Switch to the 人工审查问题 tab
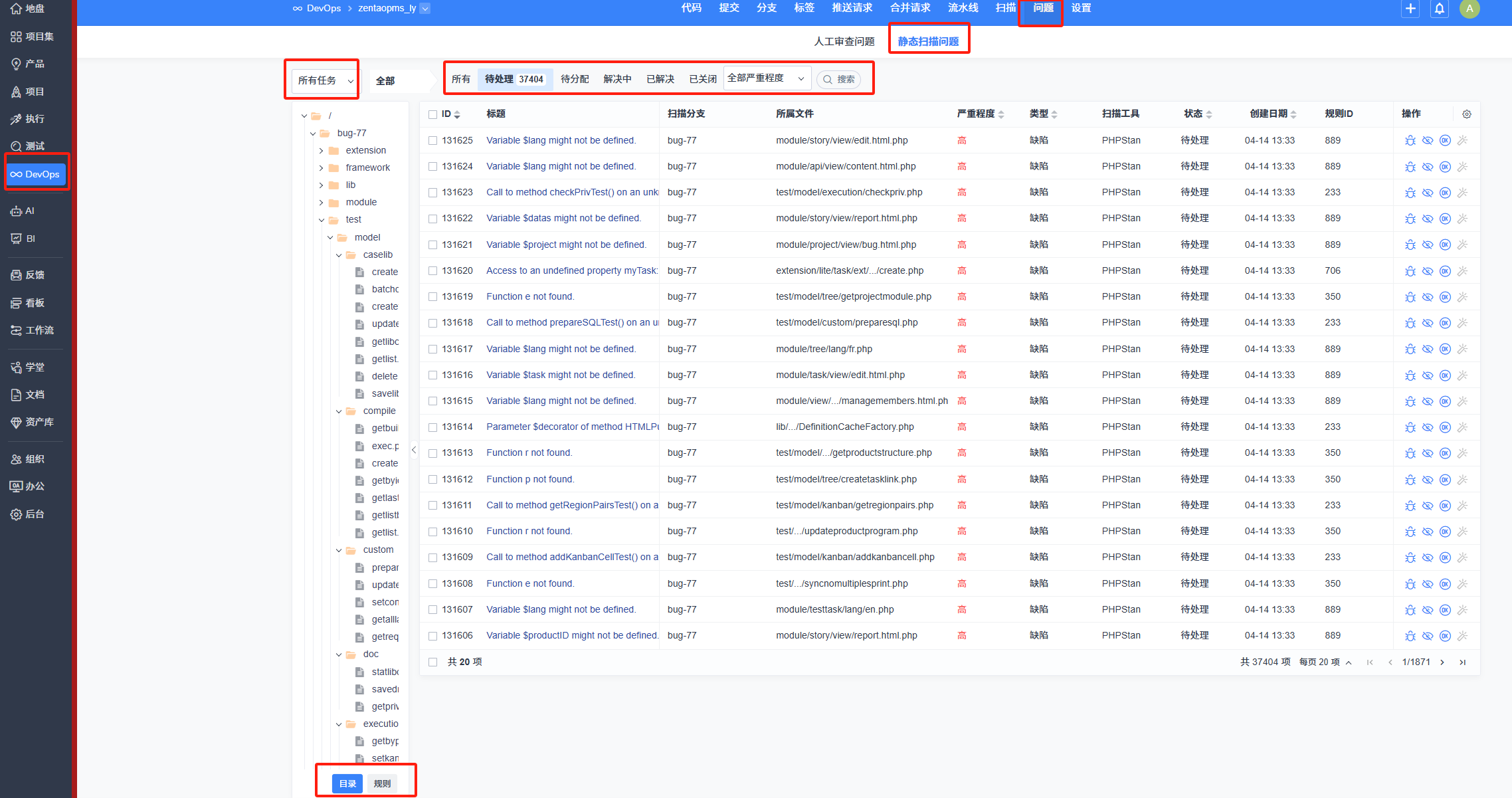The height and width of the screenshot is (798, 1512). (x=844, y=42)
